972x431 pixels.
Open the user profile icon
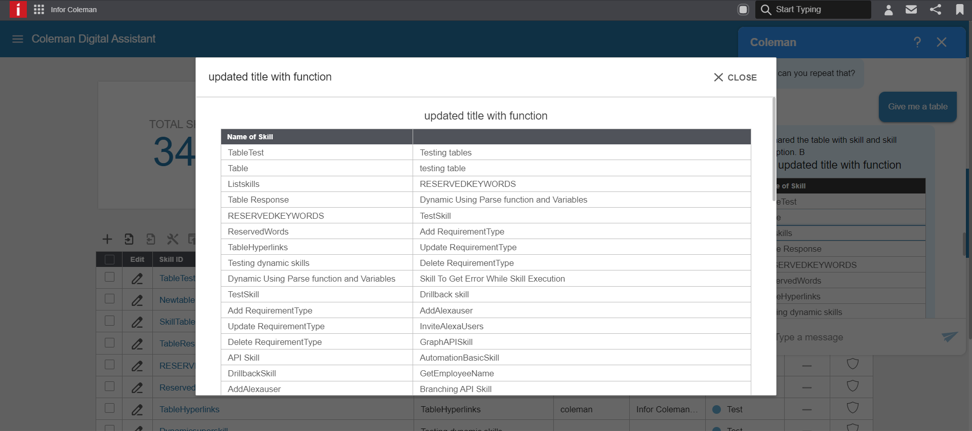[888, 10]
